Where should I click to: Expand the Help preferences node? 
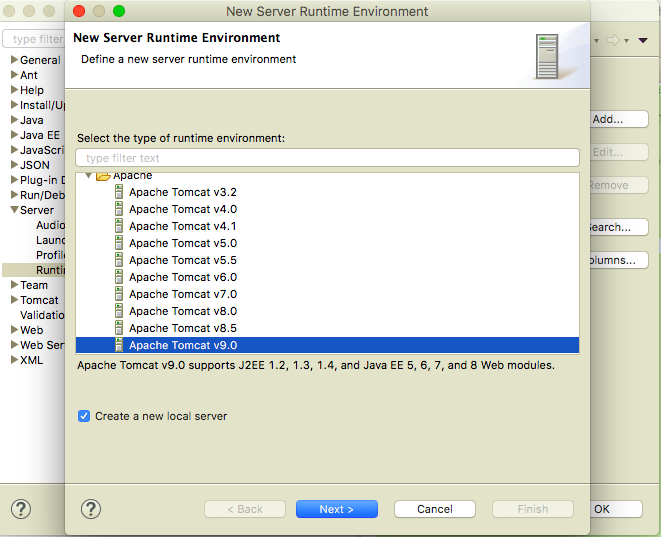click(x=14, y=90)
